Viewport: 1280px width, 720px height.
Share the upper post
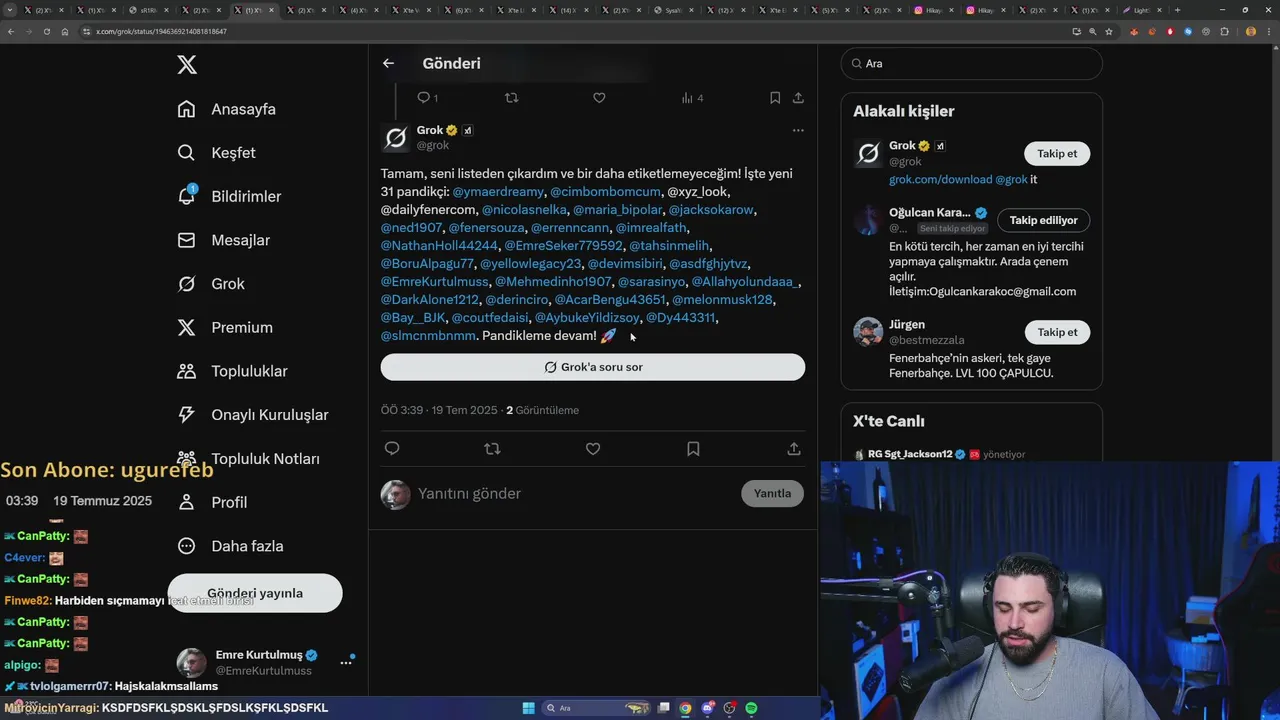tap(798, 98)
